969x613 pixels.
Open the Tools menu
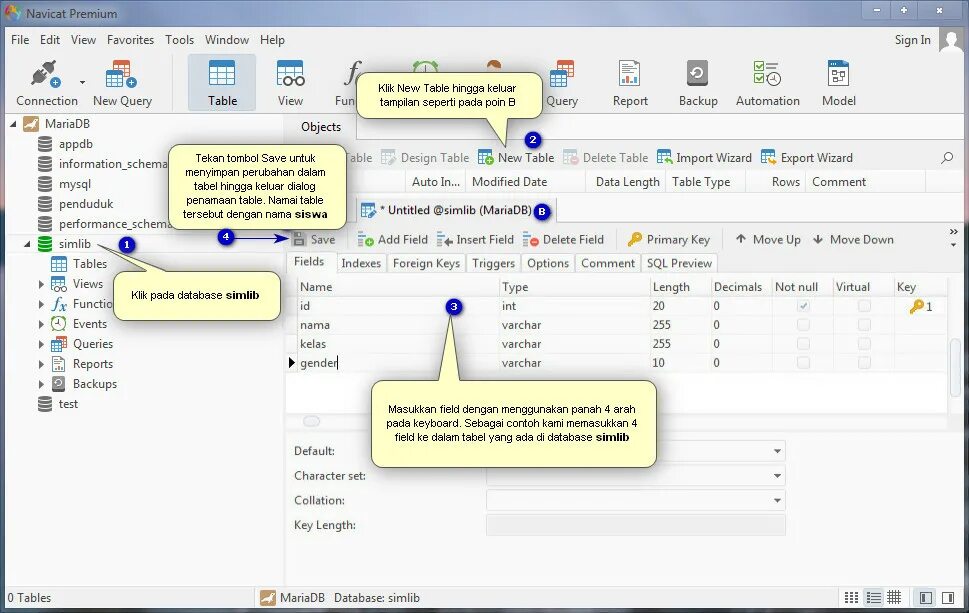coord(179,40)
